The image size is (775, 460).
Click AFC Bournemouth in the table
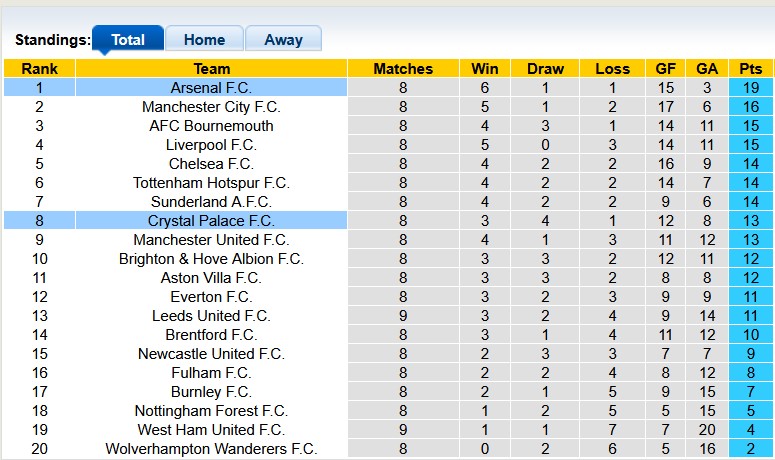pyautogui.click(x=211, y=126)
